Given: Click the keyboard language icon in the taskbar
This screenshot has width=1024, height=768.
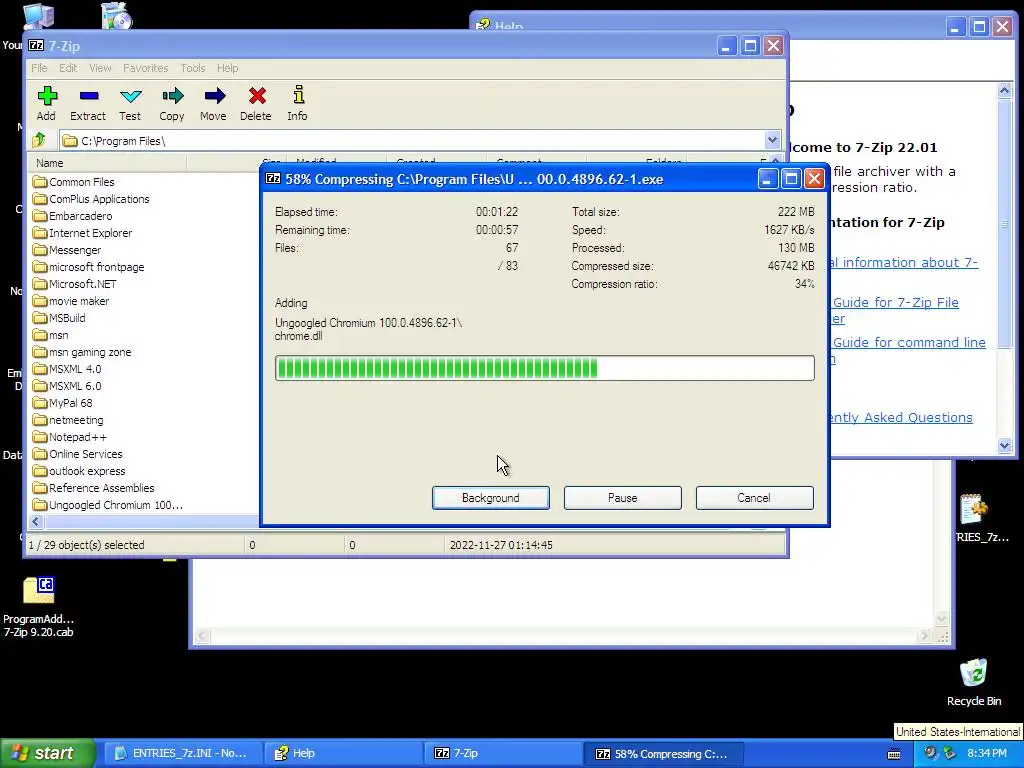Looking at the screenshot, I should coord(893,754).
